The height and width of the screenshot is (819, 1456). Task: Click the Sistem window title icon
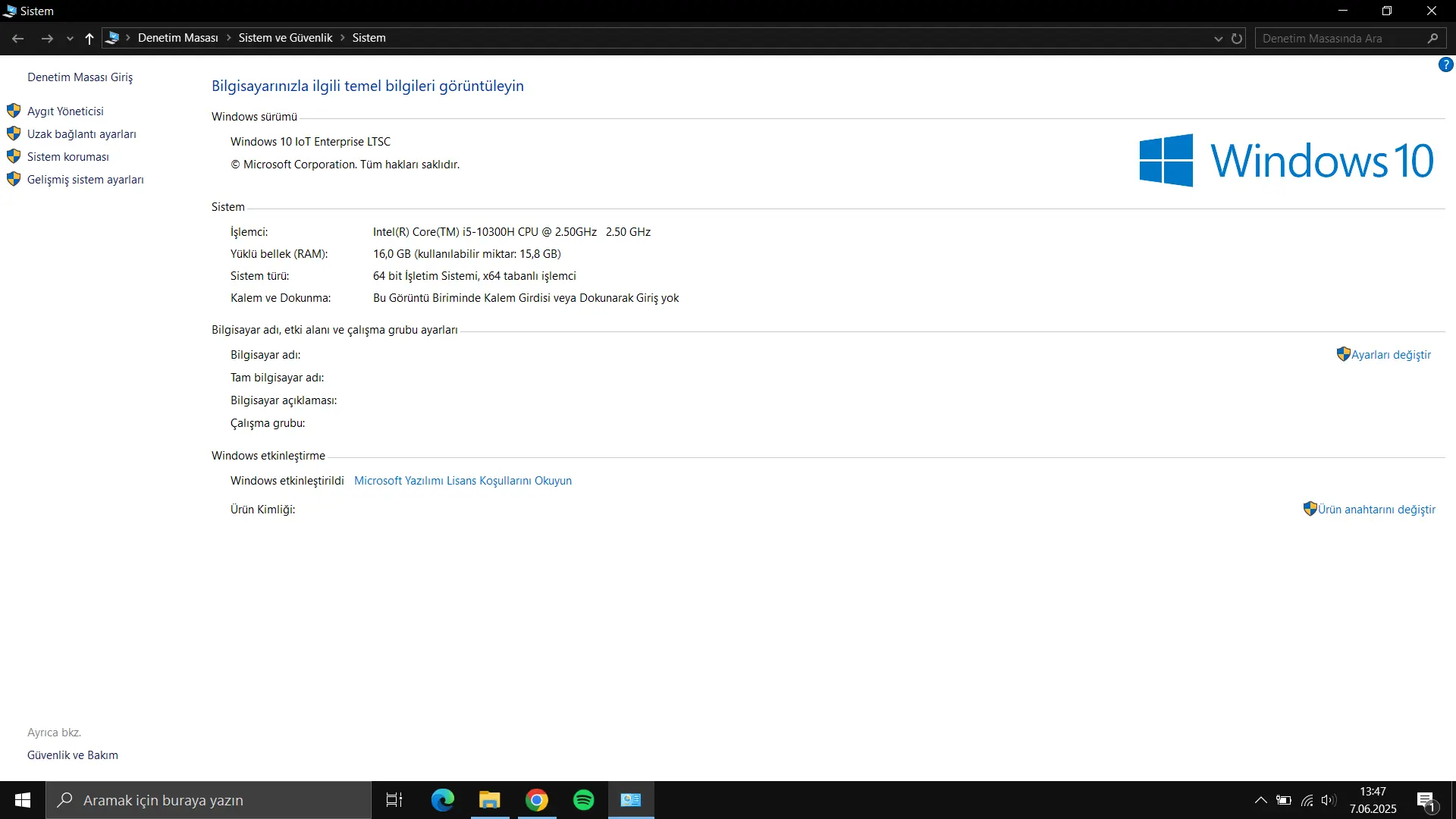click(10, 11)
